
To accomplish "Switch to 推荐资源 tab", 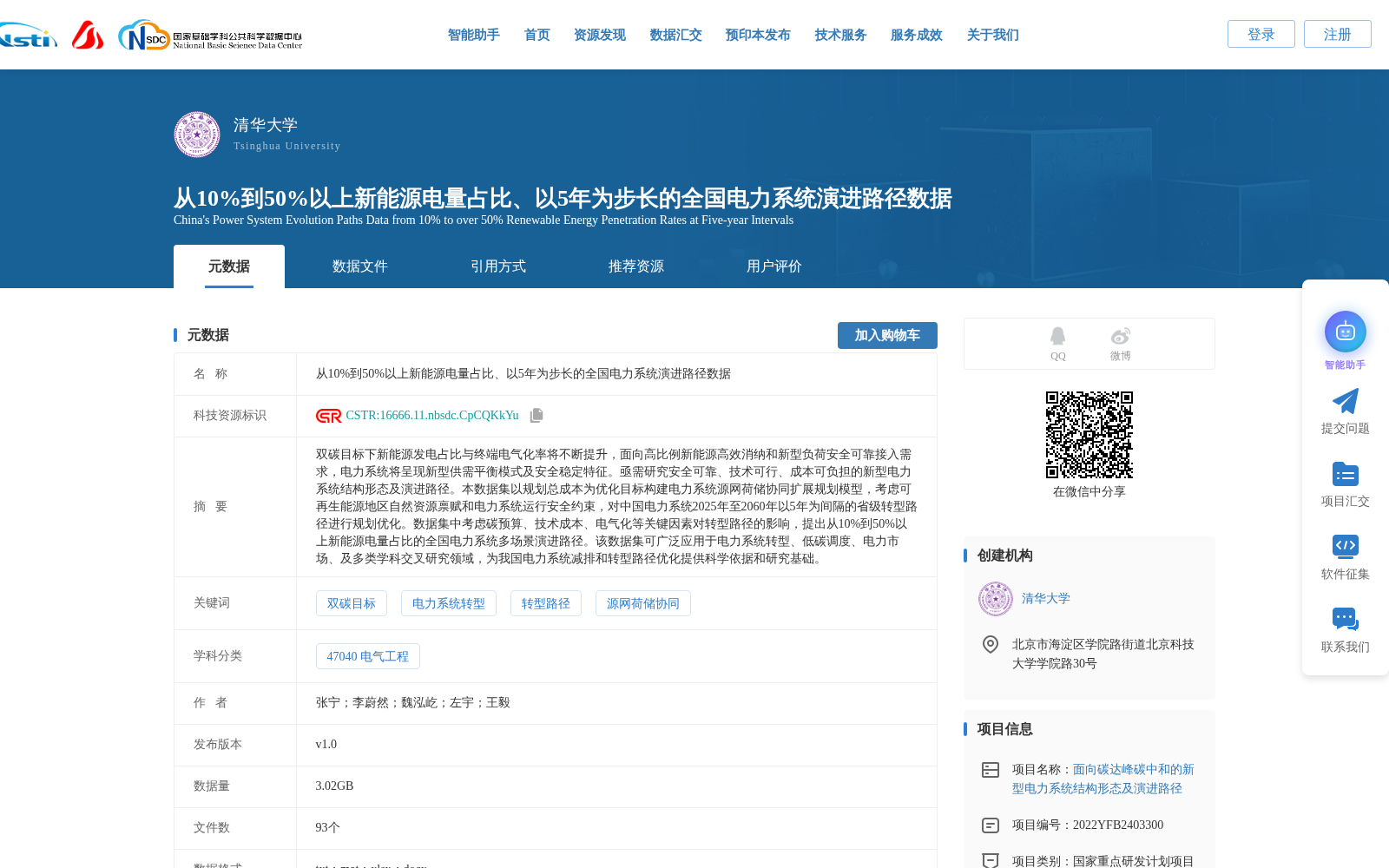I will coord(635,266).
